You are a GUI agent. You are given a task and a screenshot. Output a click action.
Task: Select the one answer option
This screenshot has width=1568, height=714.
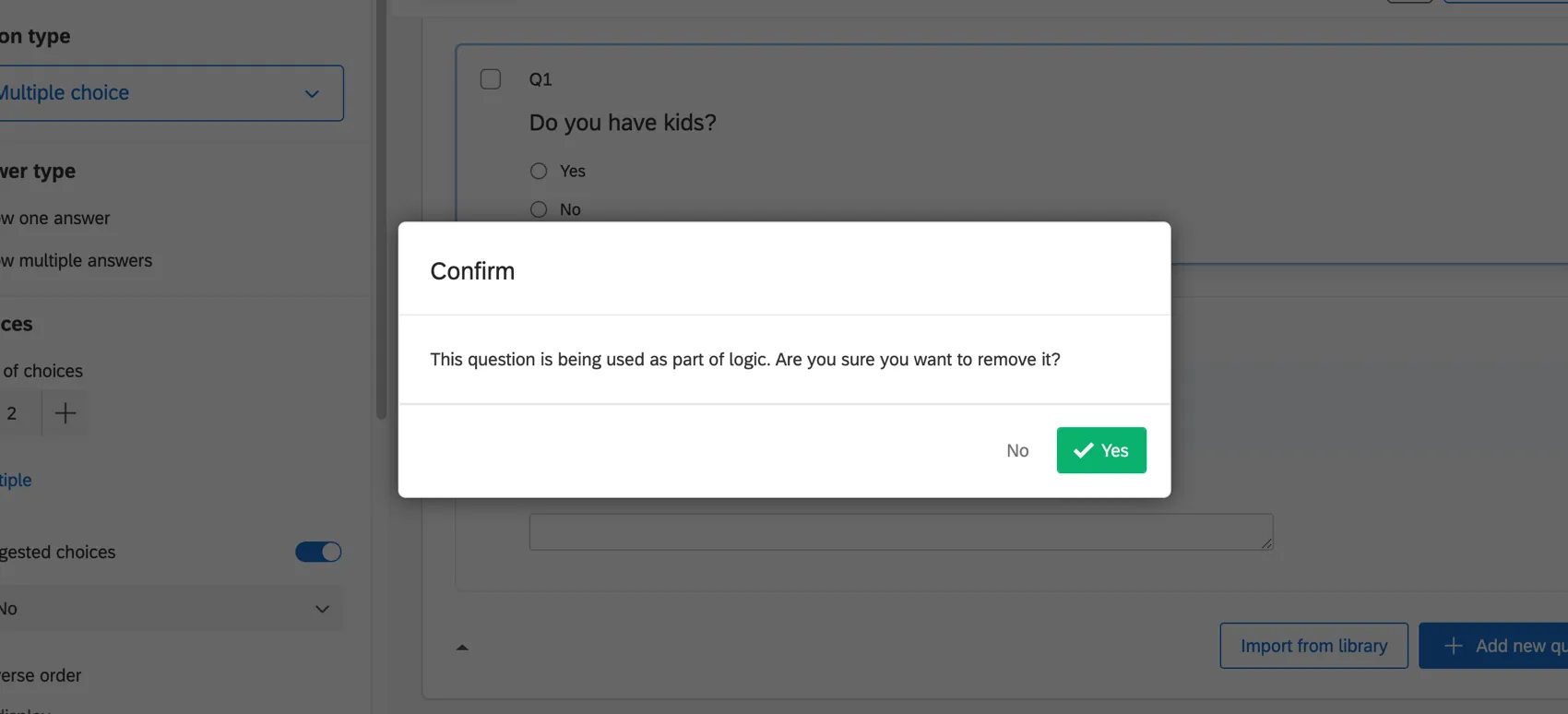pyautogui.click(x=55, y=218)
